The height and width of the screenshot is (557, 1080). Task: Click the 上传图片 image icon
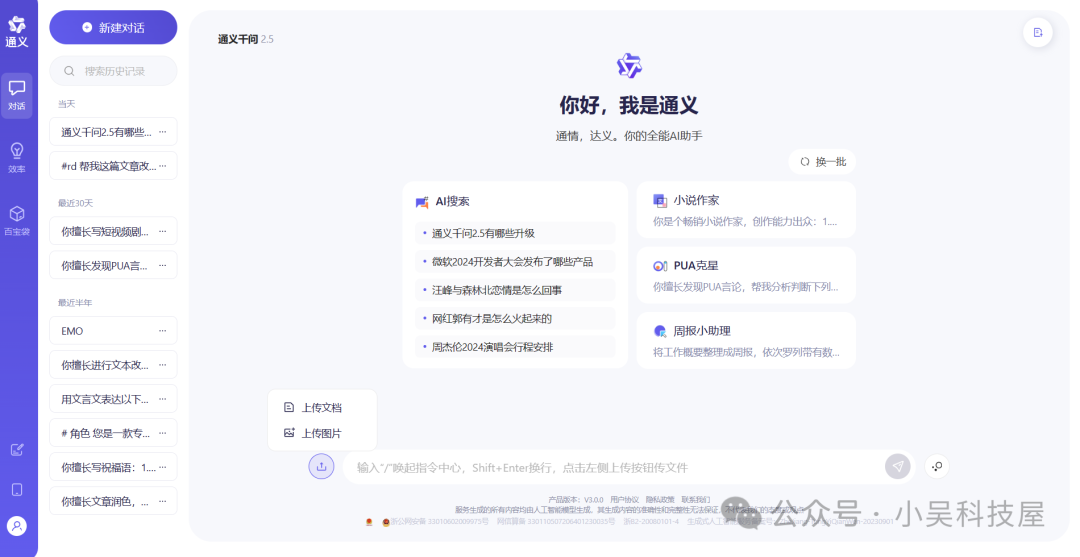289,433
